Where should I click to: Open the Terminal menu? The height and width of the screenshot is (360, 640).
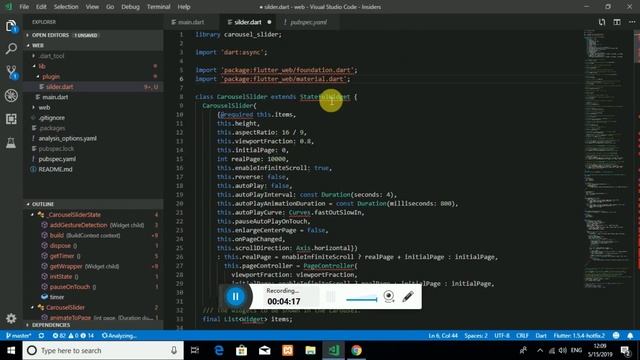(158, 7)
